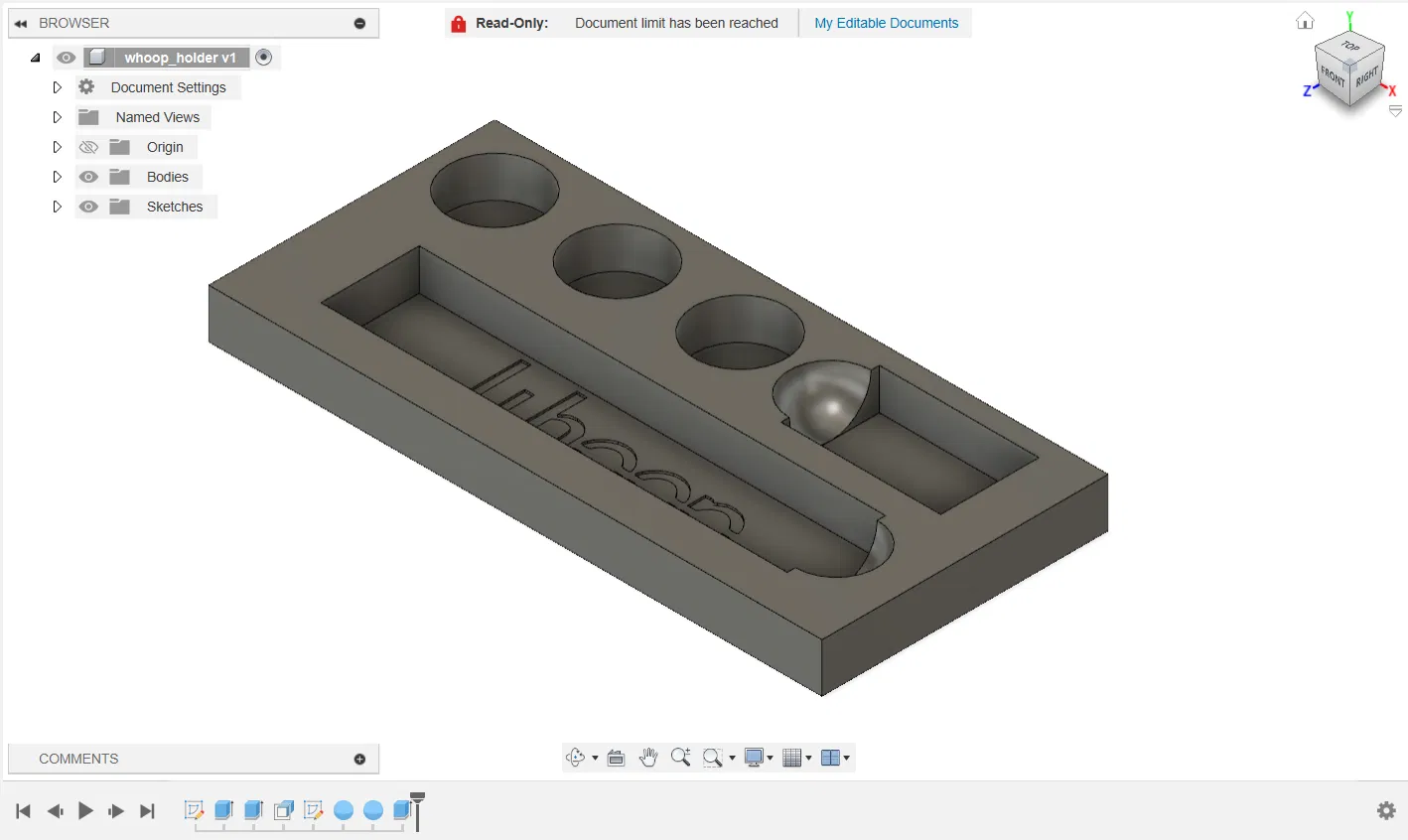Expand the Named Views folder

click(x=58, y=117)
